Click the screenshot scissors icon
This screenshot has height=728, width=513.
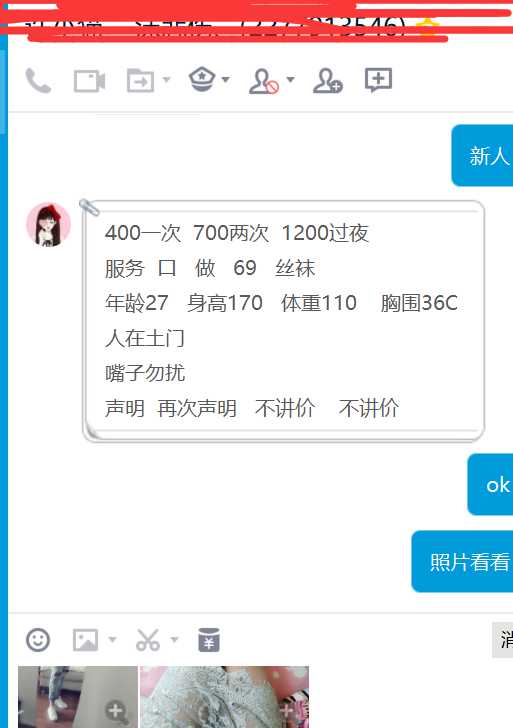148,640
